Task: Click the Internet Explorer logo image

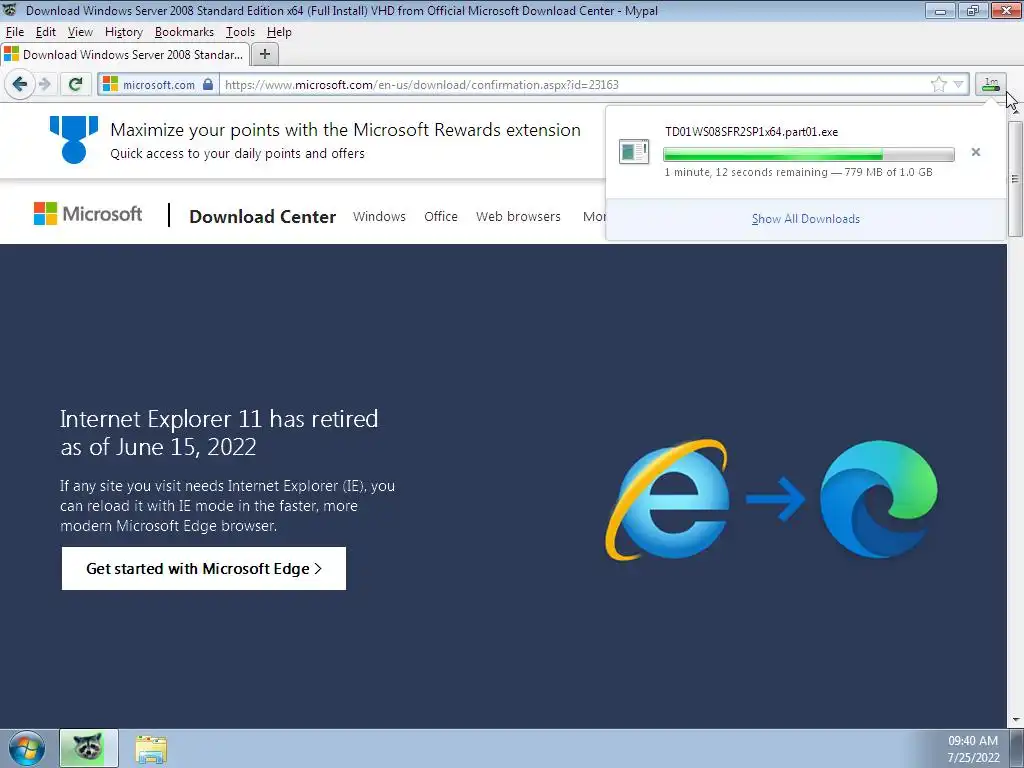Action: pyautogui.click(x=667, y=500)
